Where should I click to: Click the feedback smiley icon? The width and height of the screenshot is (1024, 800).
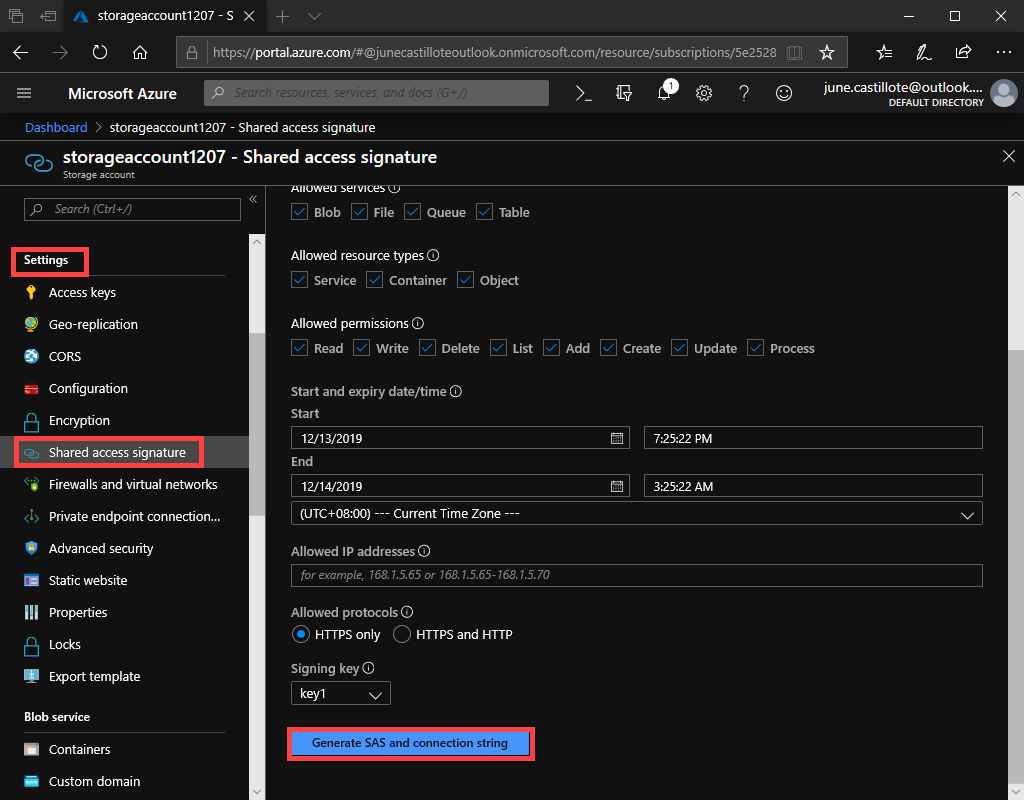784,93
